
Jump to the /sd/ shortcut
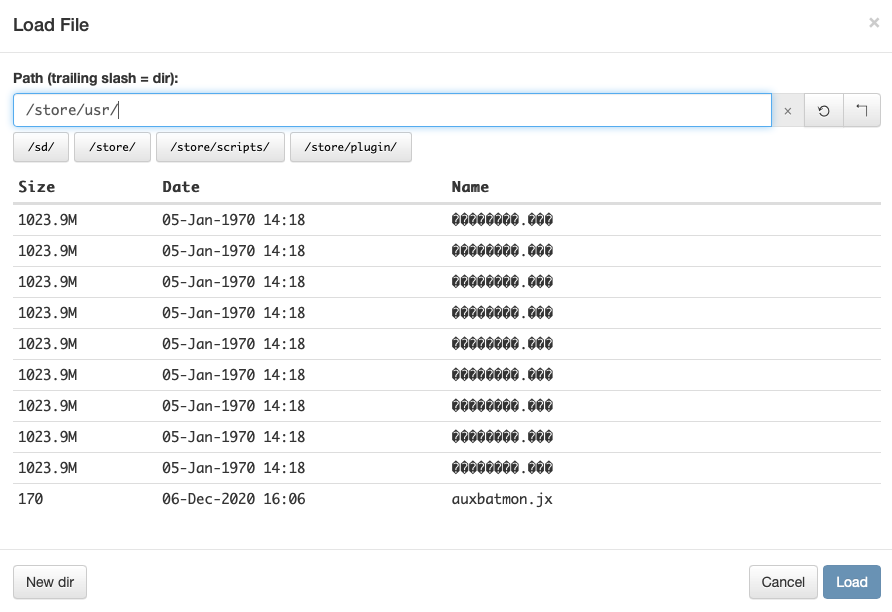[x=41, y=147]
